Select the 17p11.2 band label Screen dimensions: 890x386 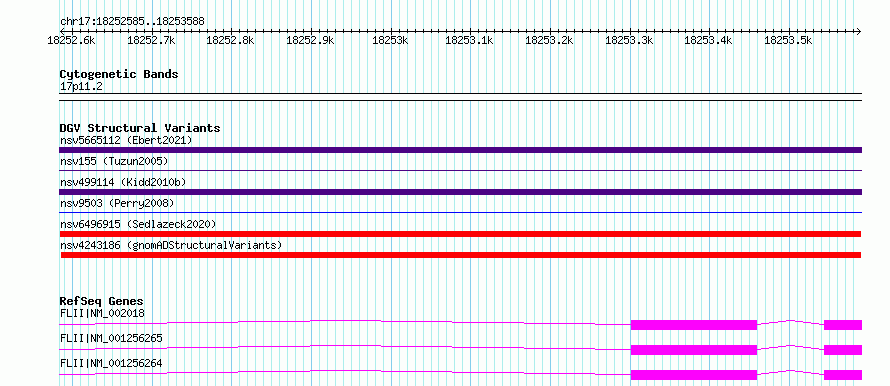(81, 87)
